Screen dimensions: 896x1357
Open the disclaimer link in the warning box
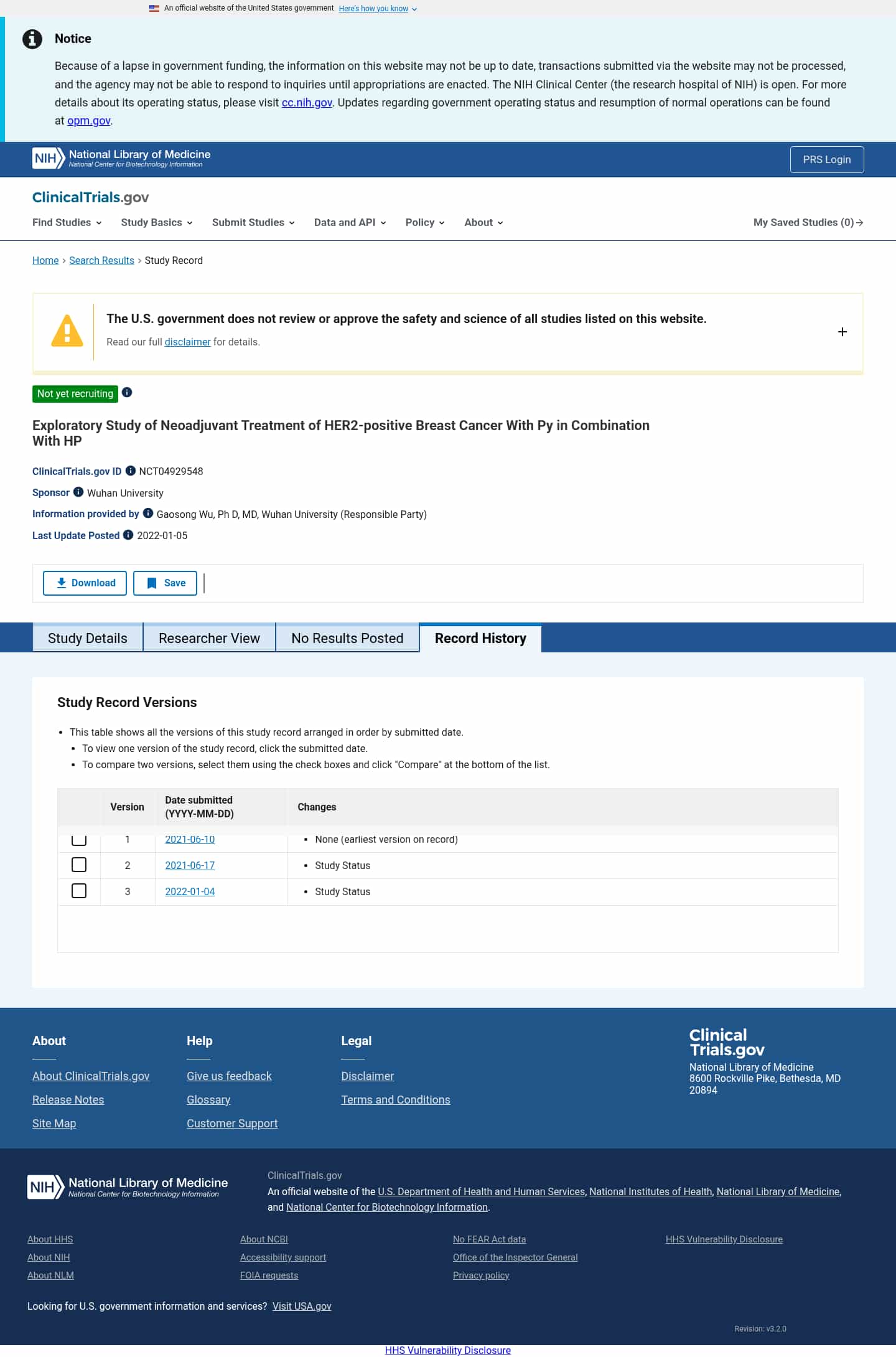pos(187,342)
